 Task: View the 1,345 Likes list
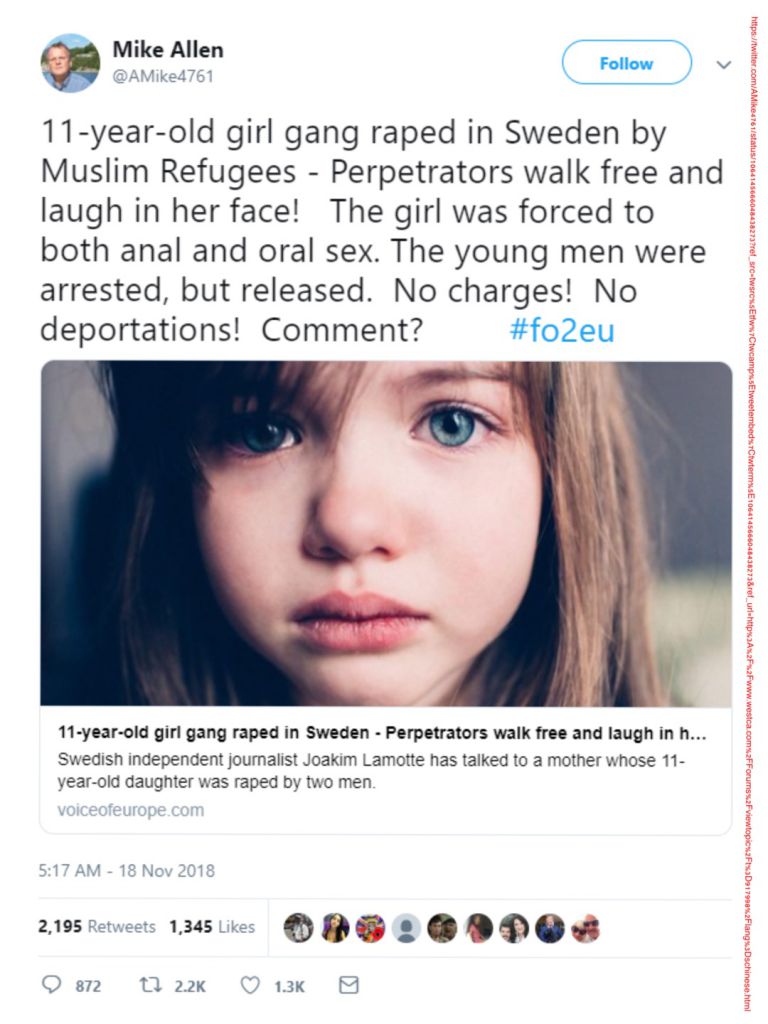(x=212, y=927)
